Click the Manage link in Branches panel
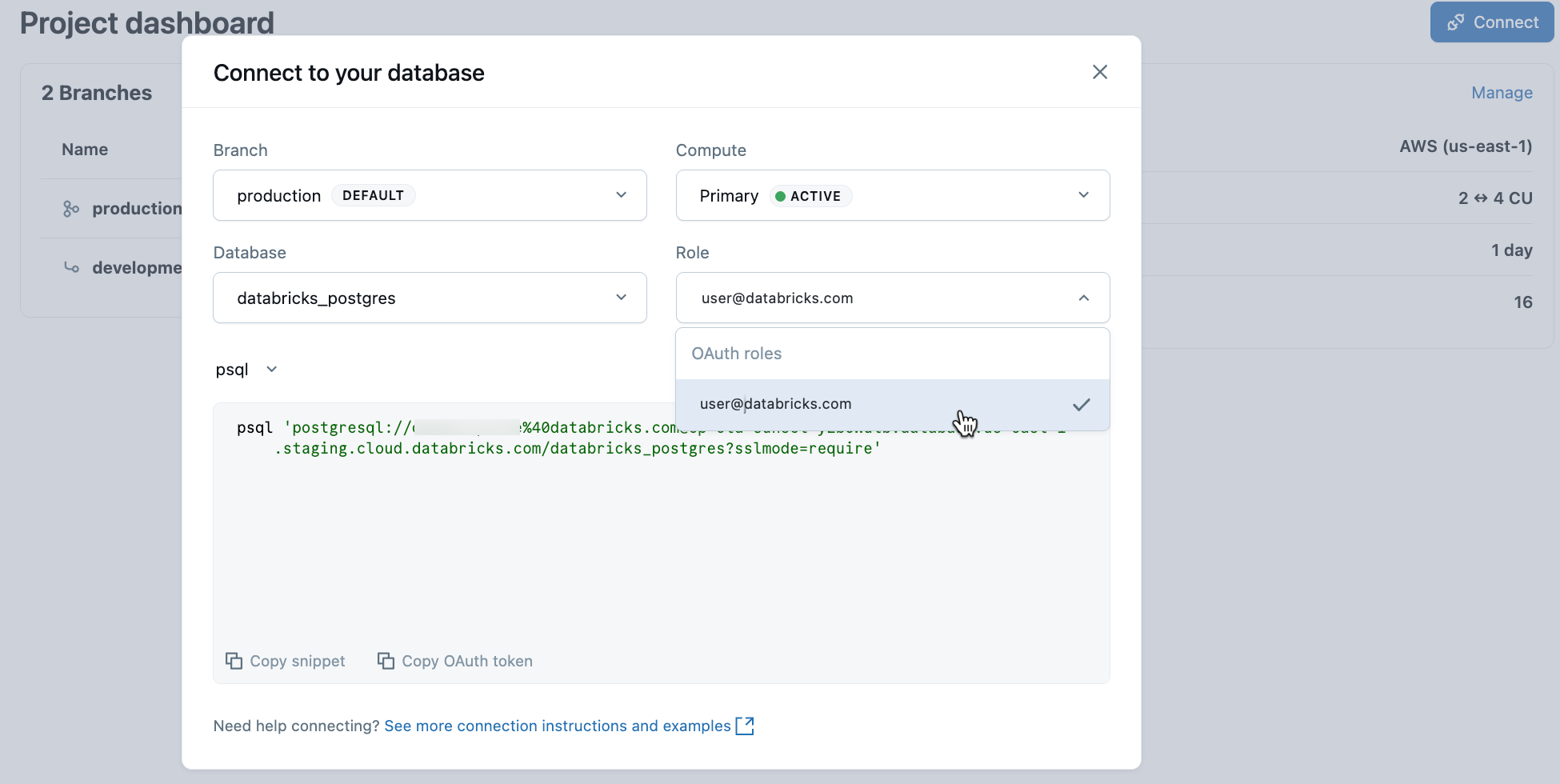The width and height of the screenshot is (1560, 784). [x=1502, y=92]
